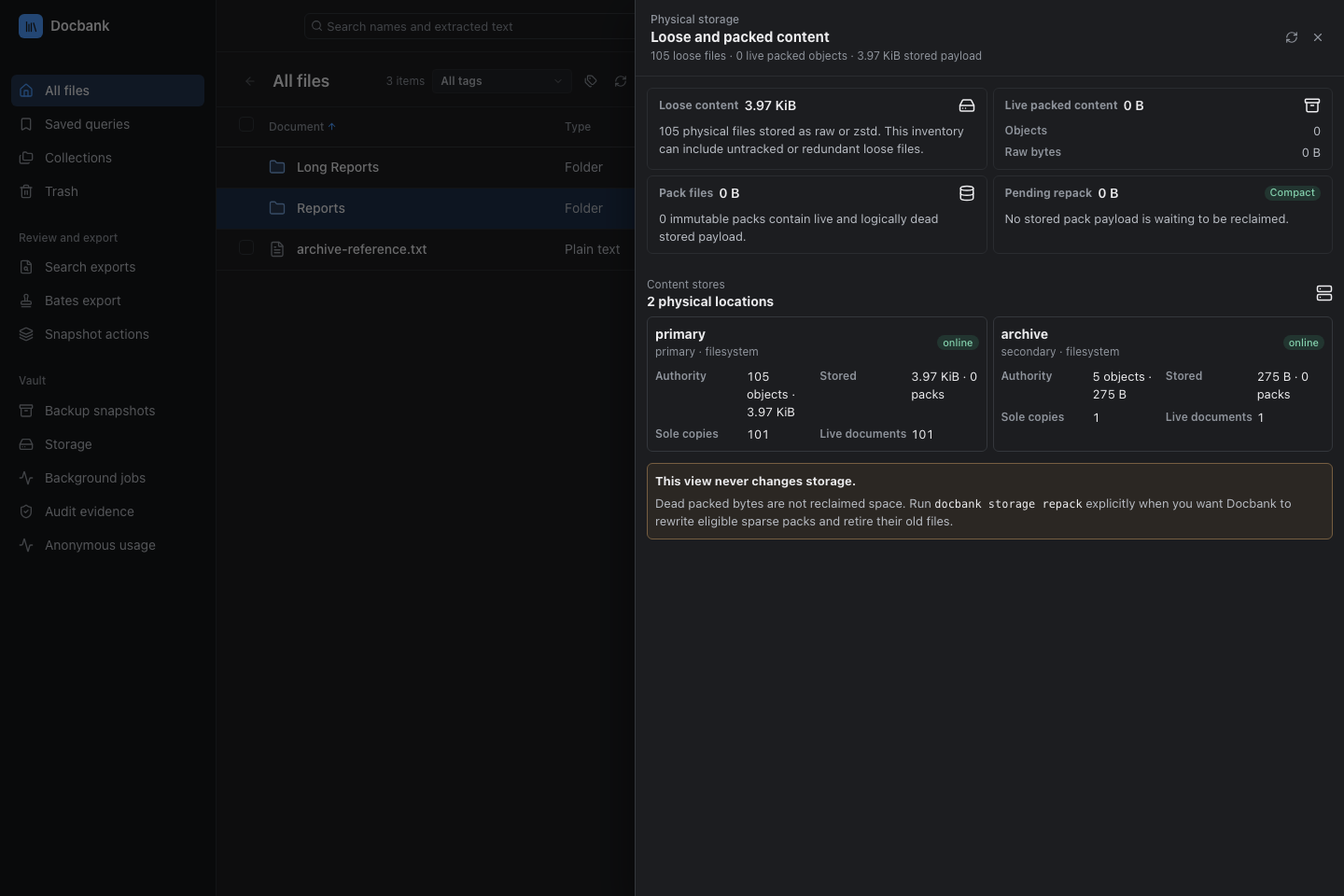Screen dimensions: 1344x896
Task: Click the Anonymous usage pulse icon
Action: pyautogui.click(x=26, y=545)
